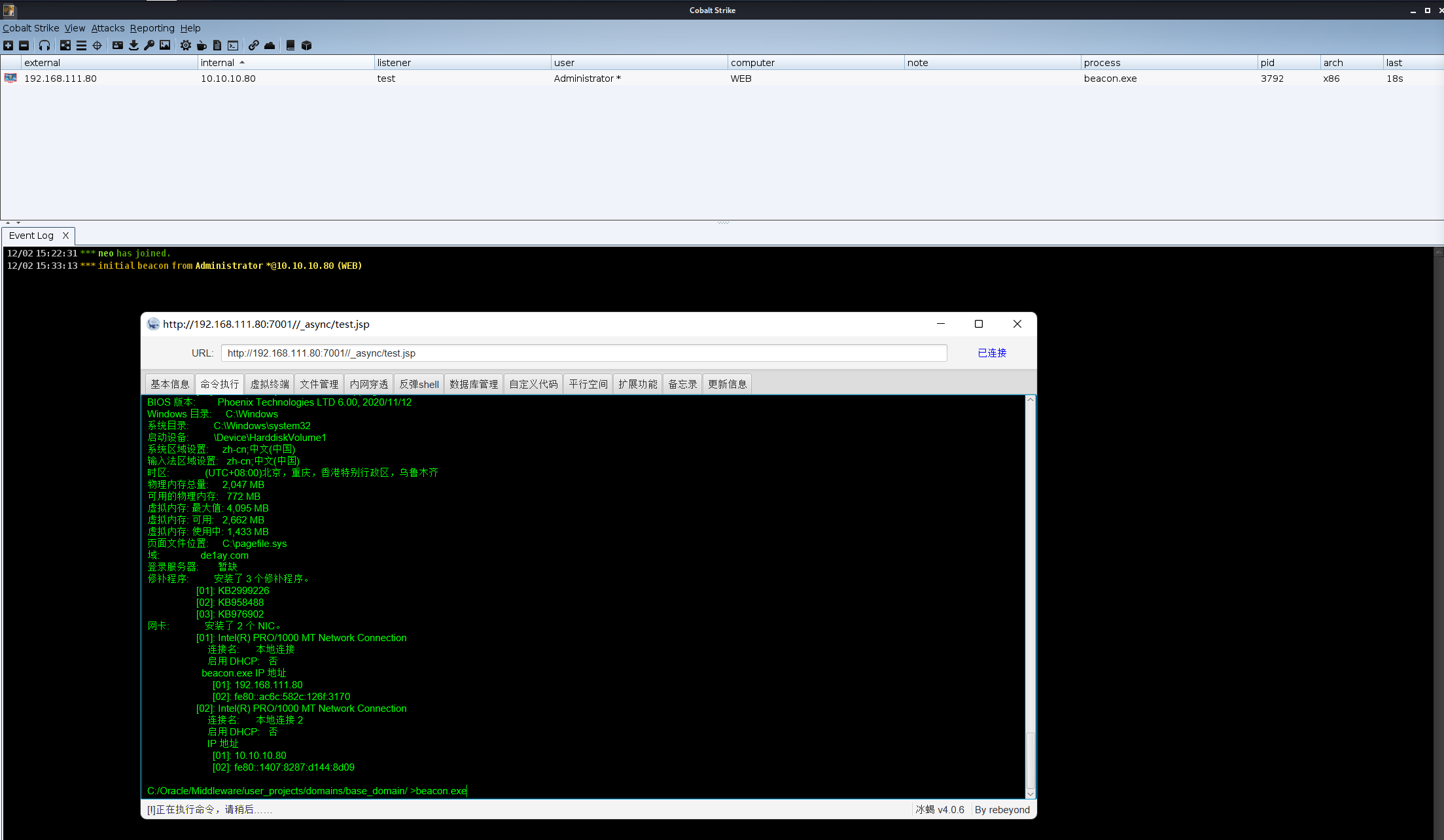Switch to 命令执行 tab

coord(220,384)
